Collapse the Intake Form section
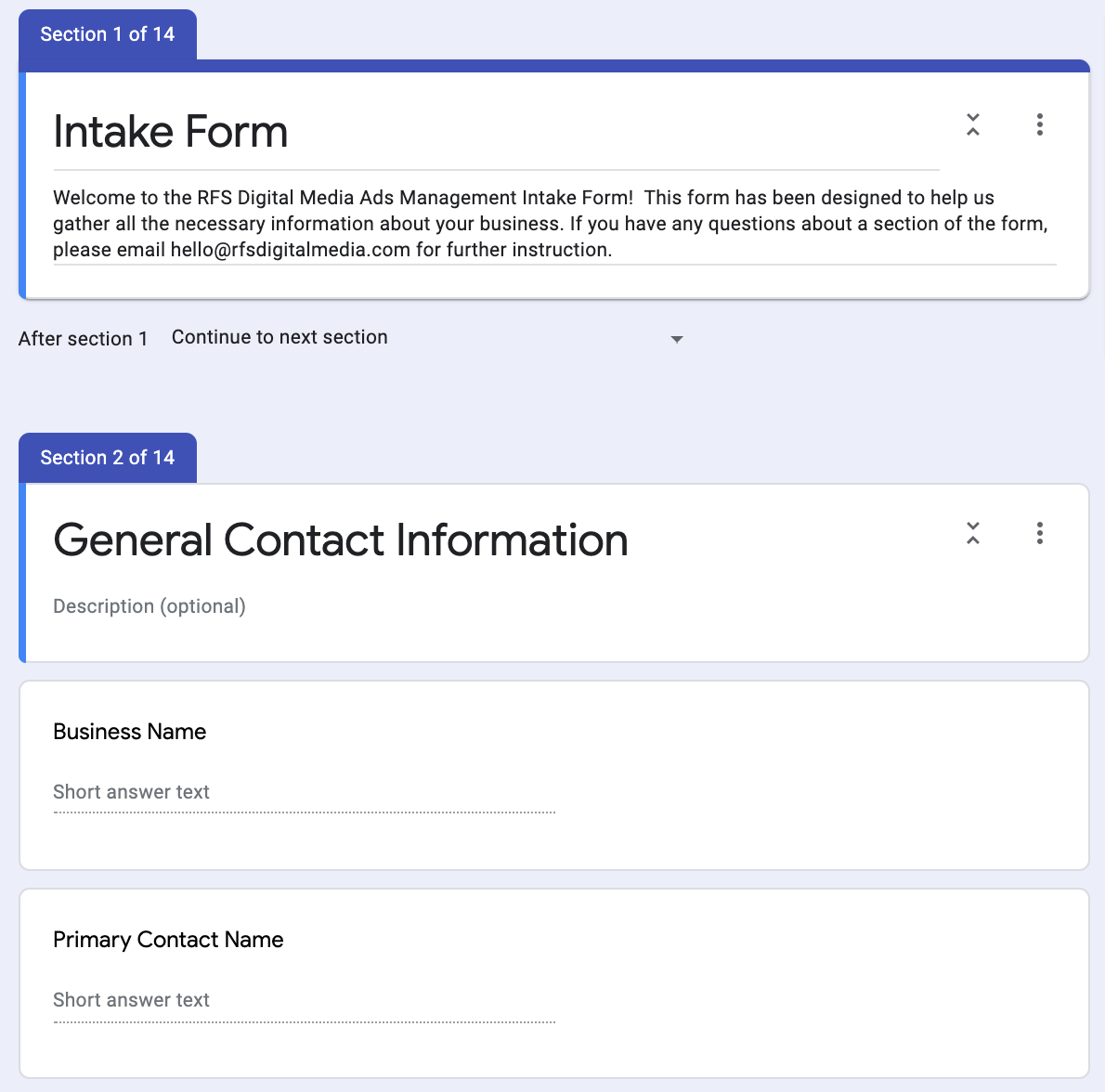This screenshot has height=1092, width=1105. tap(972, 124)
